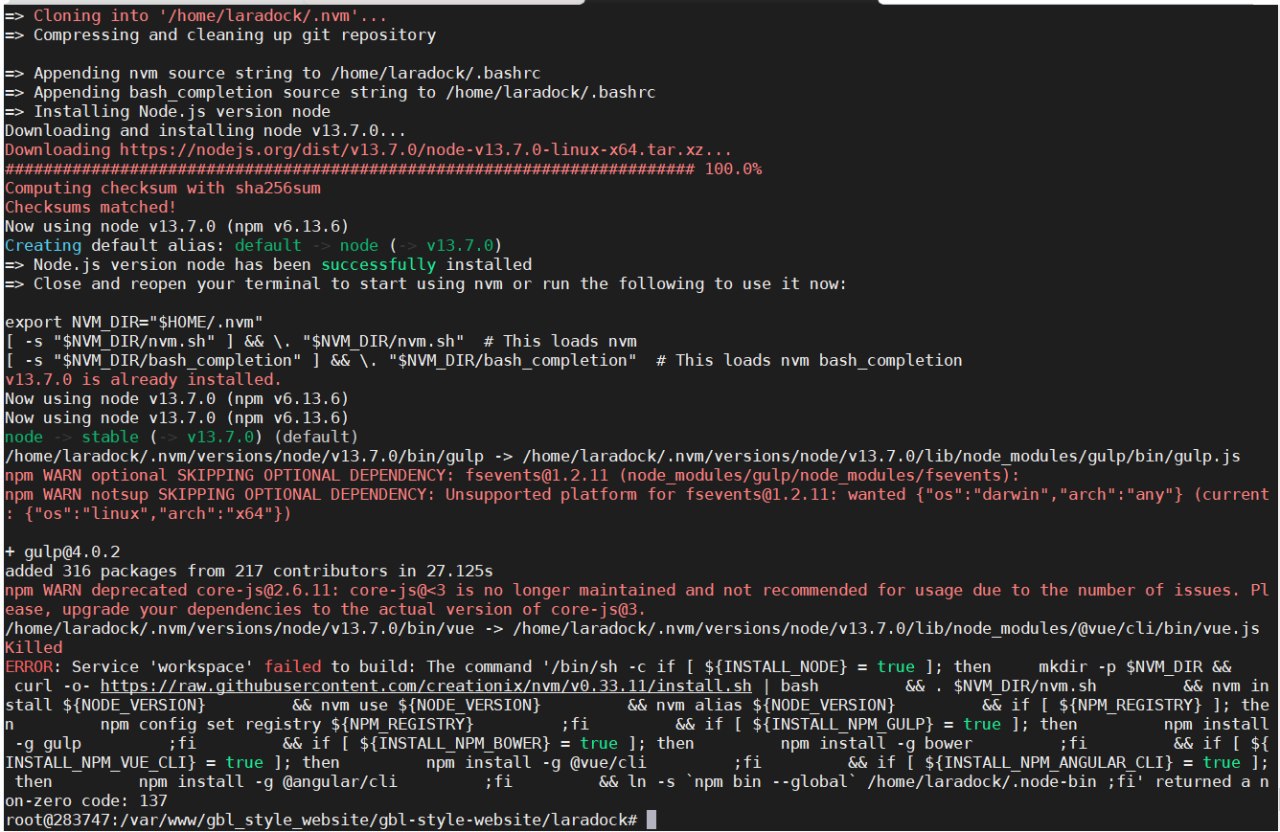Click the red 'Killed' line
The image size is (1280, 832).
click(33, 648)
